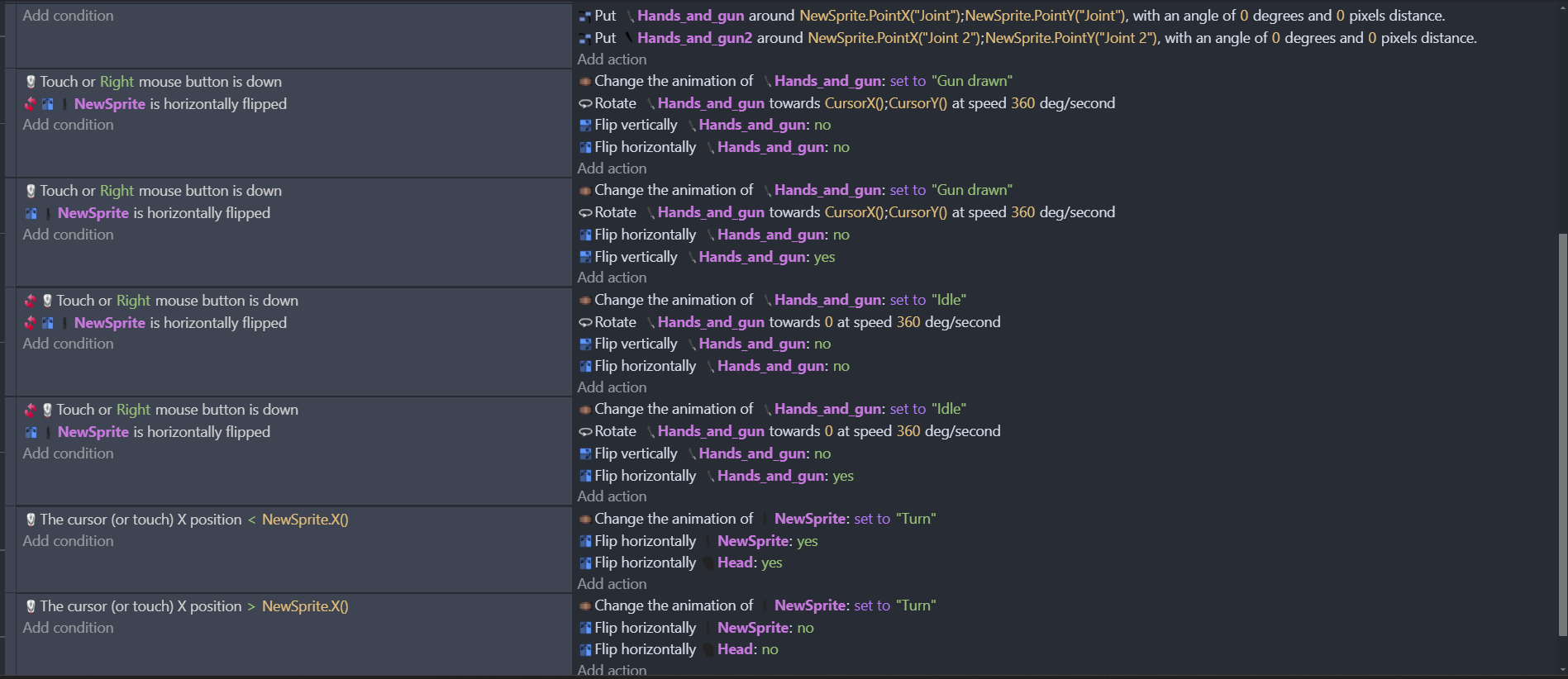Screen dimensions: 1568x679
Task: Click Add action below 'Flip horizontally Head: no'
Action: click(612, 670)
